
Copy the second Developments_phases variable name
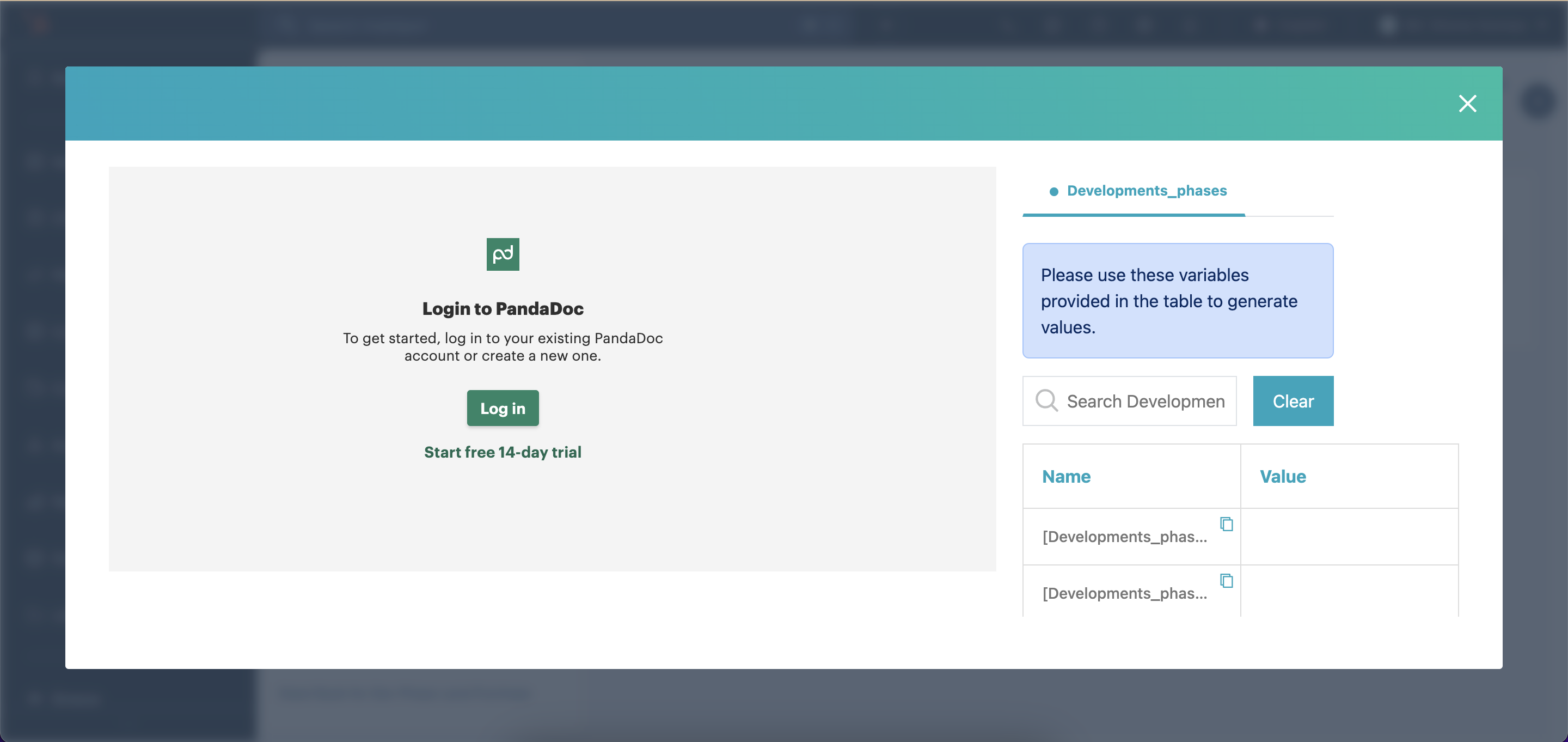[1226, 581]
